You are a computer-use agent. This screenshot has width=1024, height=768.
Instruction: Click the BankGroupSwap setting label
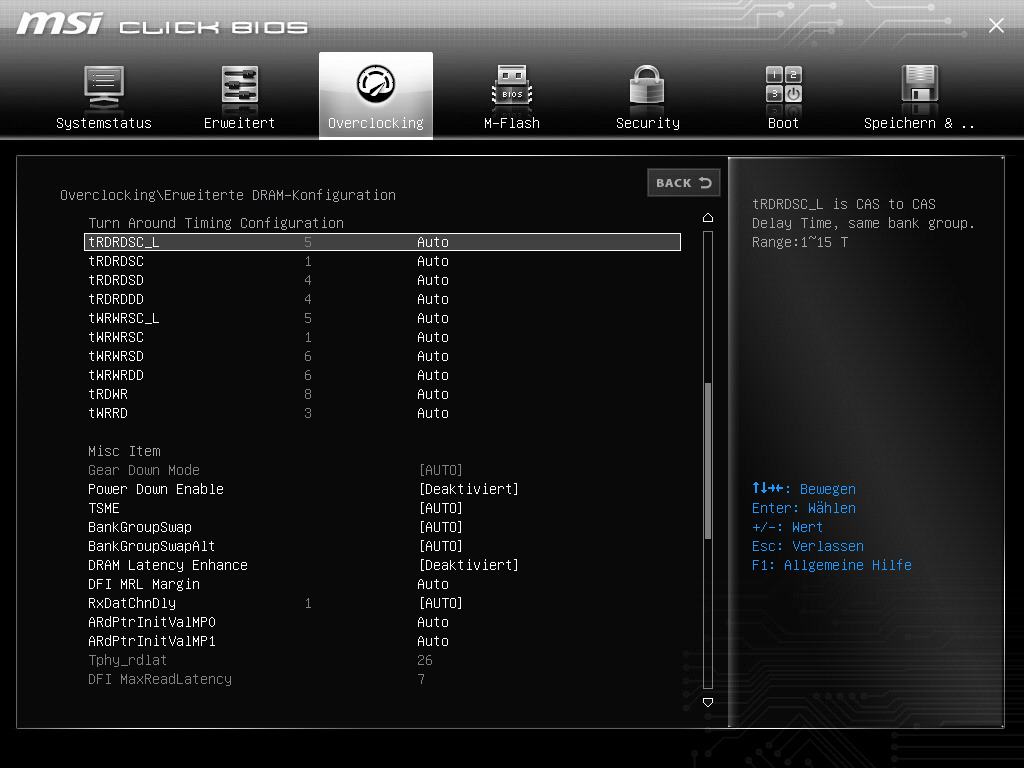140,527
